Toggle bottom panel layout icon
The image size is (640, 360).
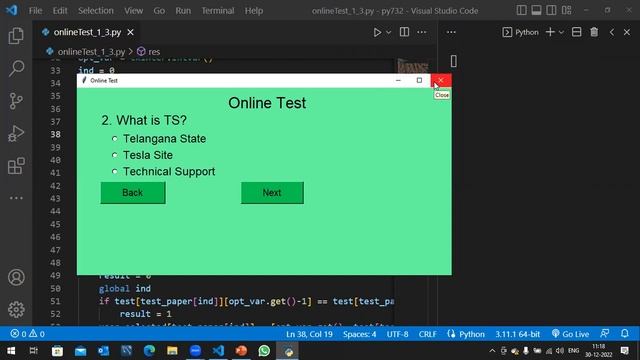coord(536,10)
